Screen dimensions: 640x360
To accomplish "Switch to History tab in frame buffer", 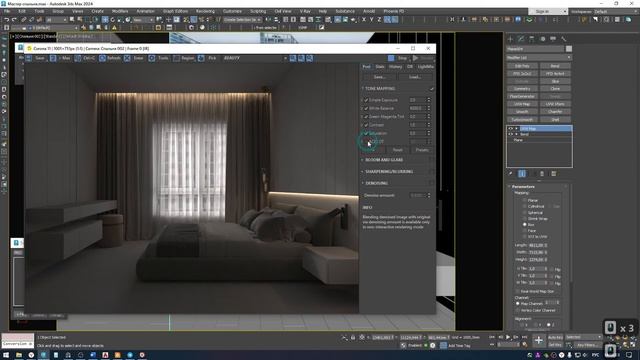I will tap(396, 67).
